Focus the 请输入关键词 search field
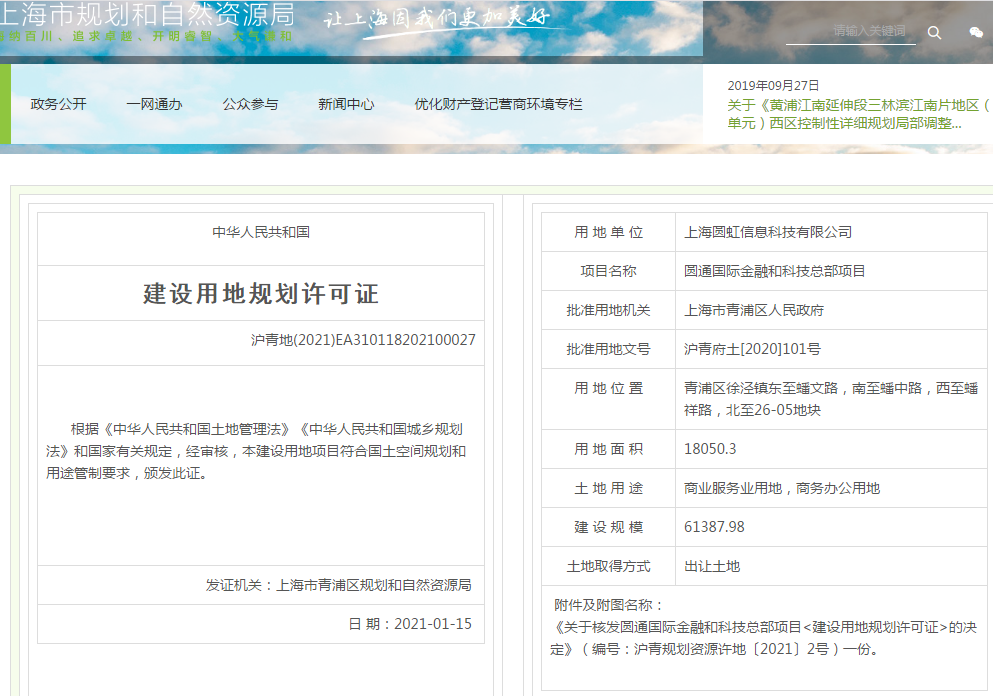 851,32
